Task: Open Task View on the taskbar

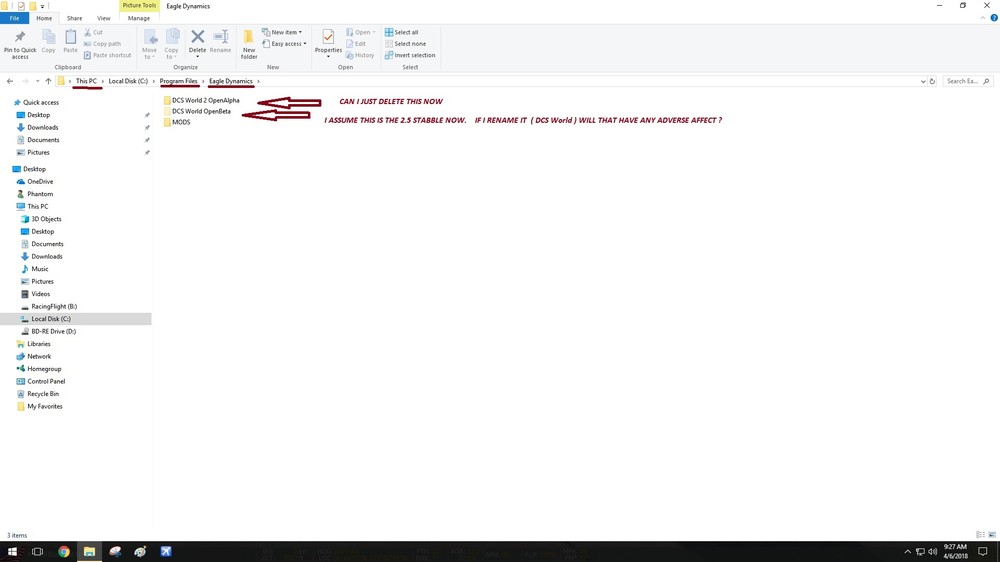Action: 37,551
